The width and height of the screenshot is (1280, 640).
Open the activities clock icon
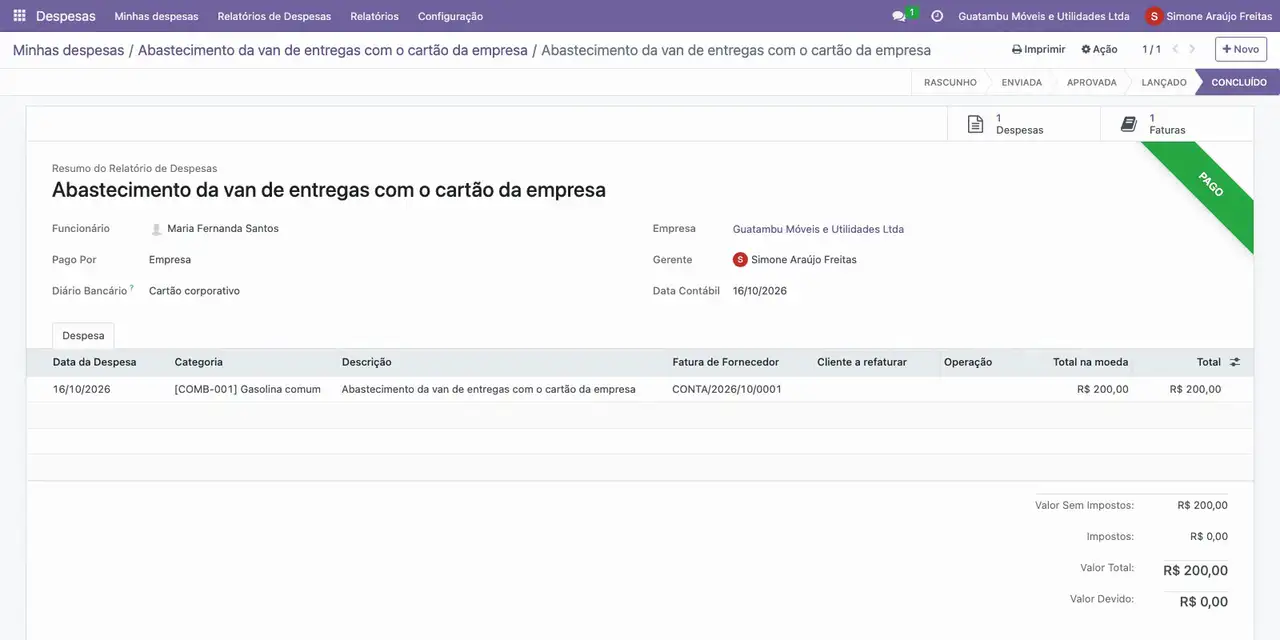[937, 16]
